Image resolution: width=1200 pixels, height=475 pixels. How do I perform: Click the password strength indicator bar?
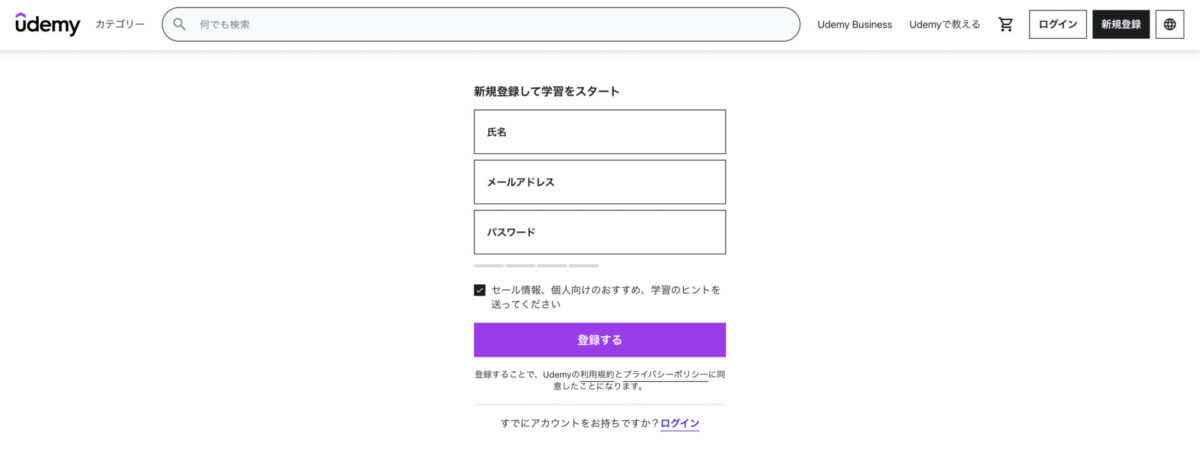[x=536, y=266]
